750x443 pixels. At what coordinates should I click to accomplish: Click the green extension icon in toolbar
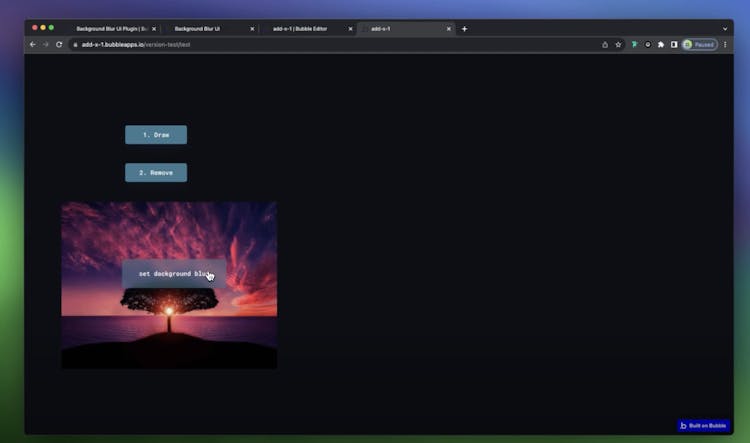pyautogui.click(x=634, y=44)
